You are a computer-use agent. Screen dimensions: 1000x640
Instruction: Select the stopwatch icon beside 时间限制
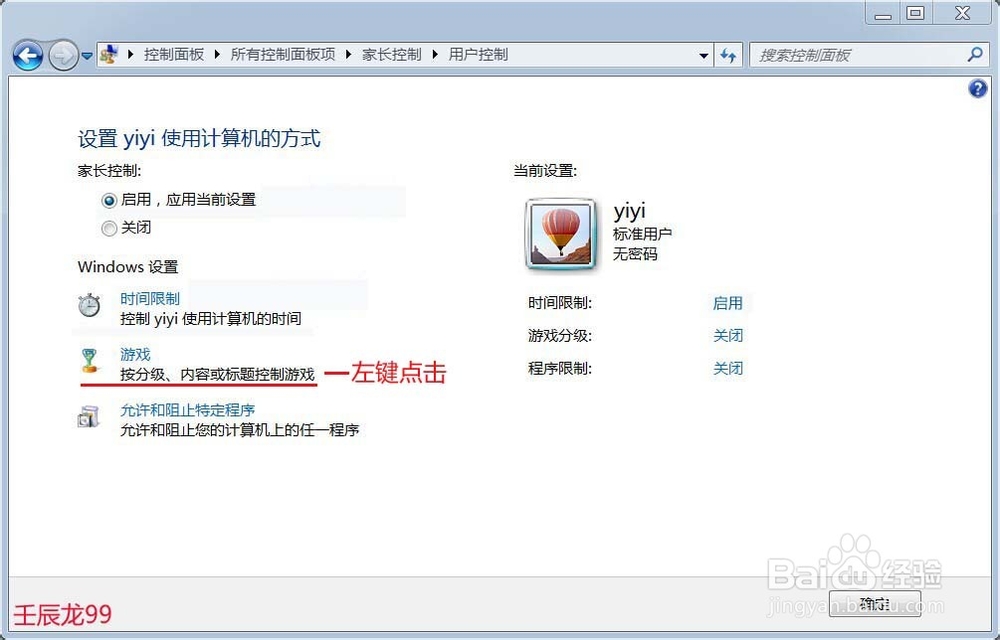point(89,303)
